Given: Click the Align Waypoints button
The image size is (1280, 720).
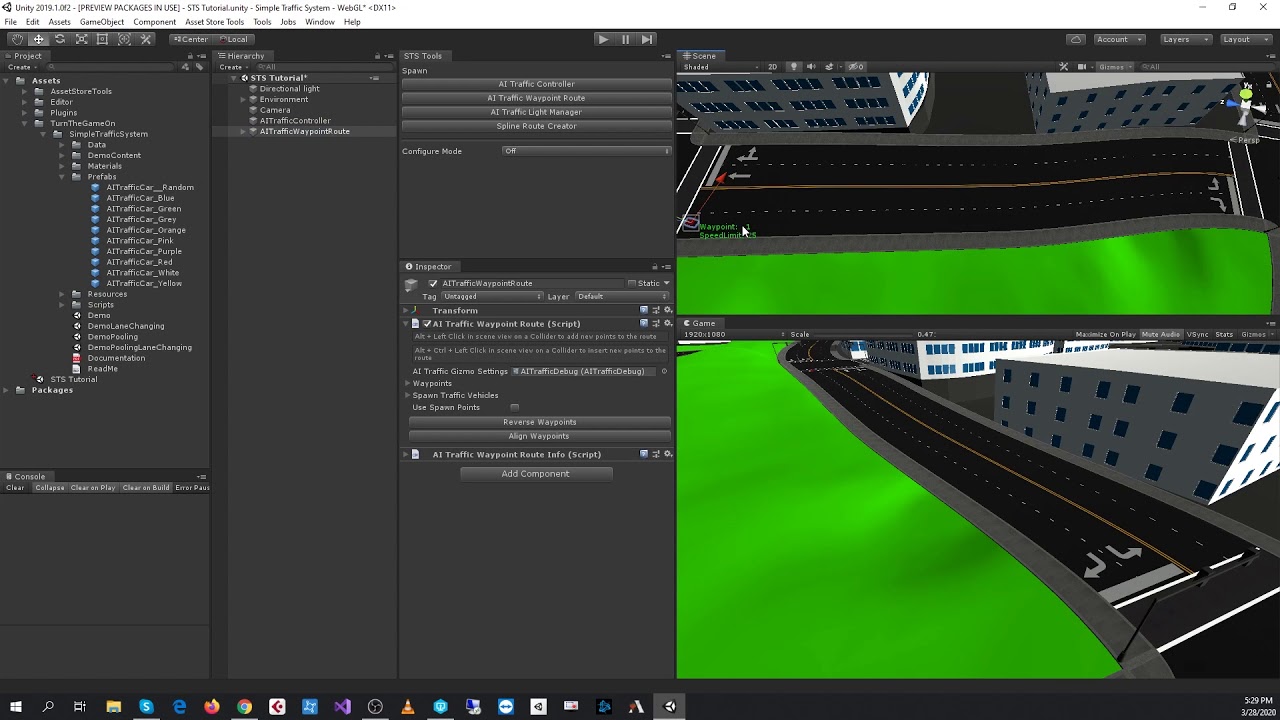Looking at the screenshot, I should point(539,436).
